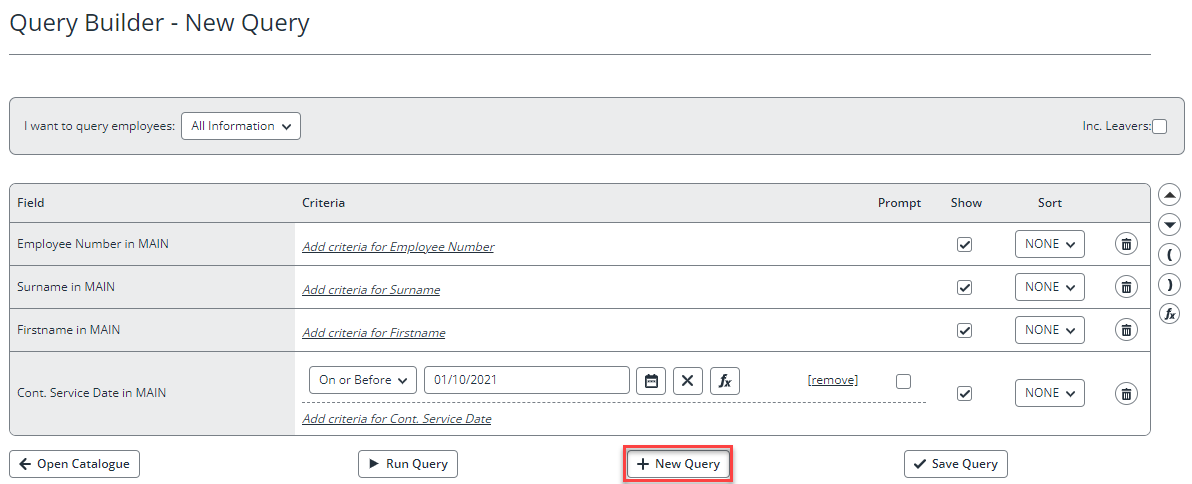1192x484 pixels.
Task: Delete the Cont. Service Date row
Action: [x=1126, y=393]
